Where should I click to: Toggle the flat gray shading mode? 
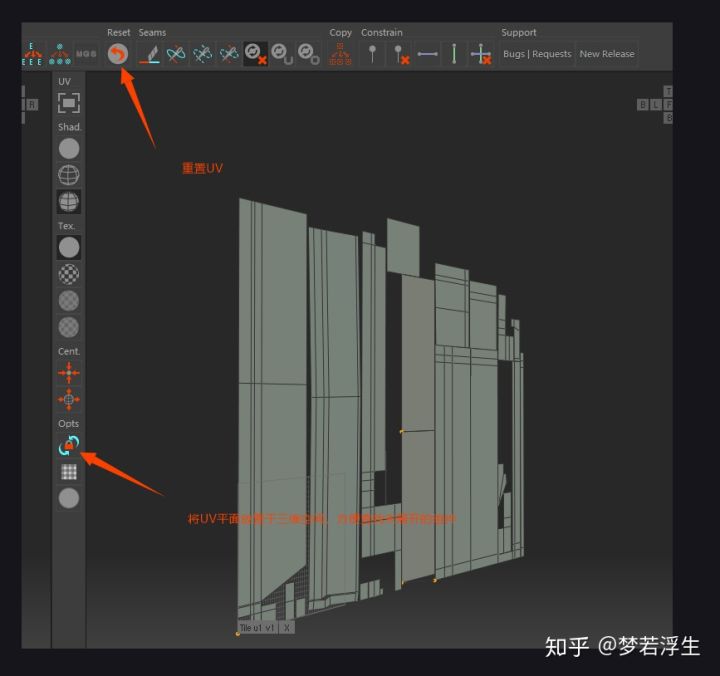[68, 148]
